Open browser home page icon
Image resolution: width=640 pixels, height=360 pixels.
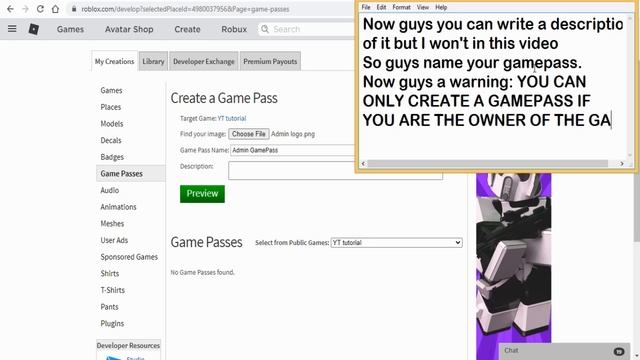coord(55,9)
